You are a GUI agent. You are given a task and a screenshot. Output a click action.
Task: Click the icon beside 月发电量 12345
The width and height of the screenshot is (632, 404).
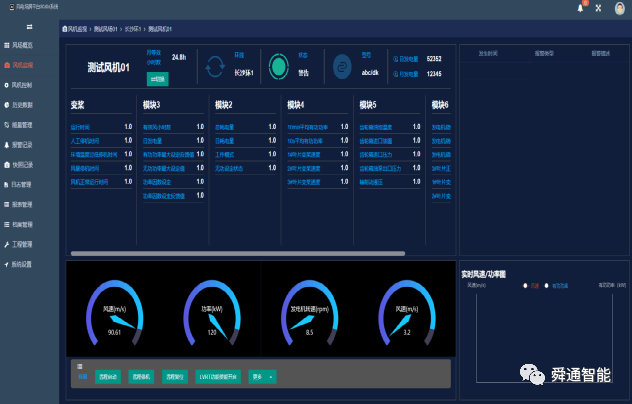coord(395,74)
